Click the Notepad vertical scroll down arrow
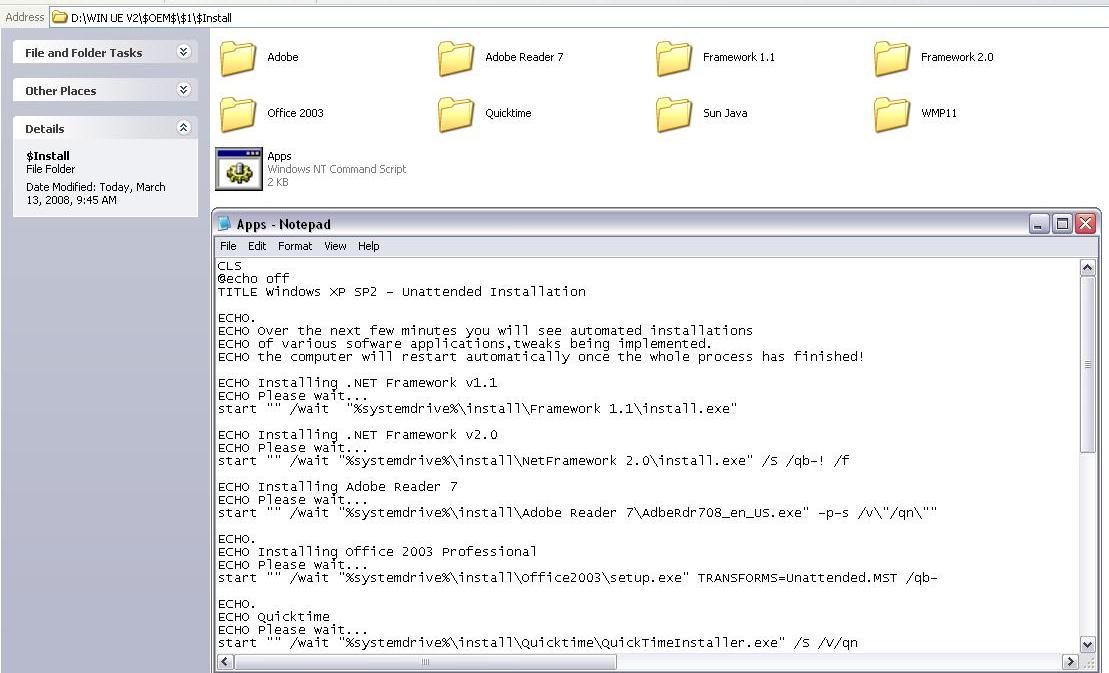Image resolution: width=1109 pixels, height=673 pixels. (1088, 644)
